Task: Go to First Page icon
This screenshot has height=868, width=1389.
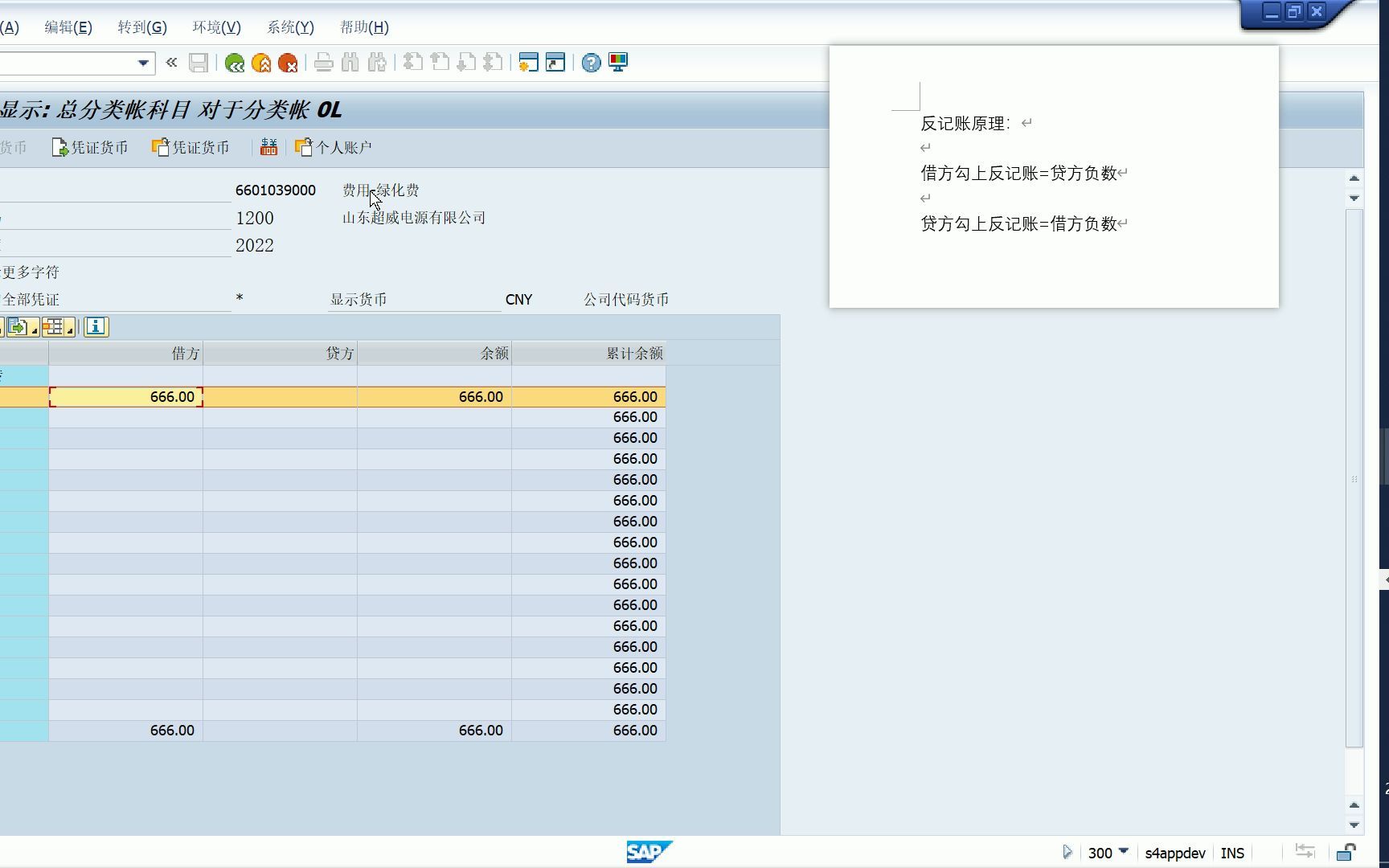Action: pyautogui.click(x=413, y=63)
